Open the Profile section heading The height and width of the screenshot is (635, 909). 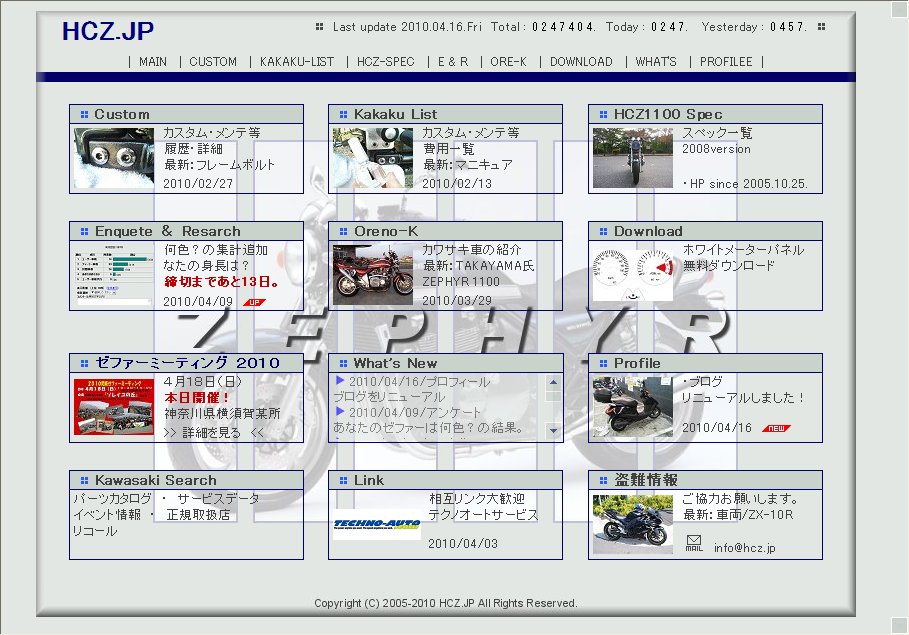coord(637,364)
